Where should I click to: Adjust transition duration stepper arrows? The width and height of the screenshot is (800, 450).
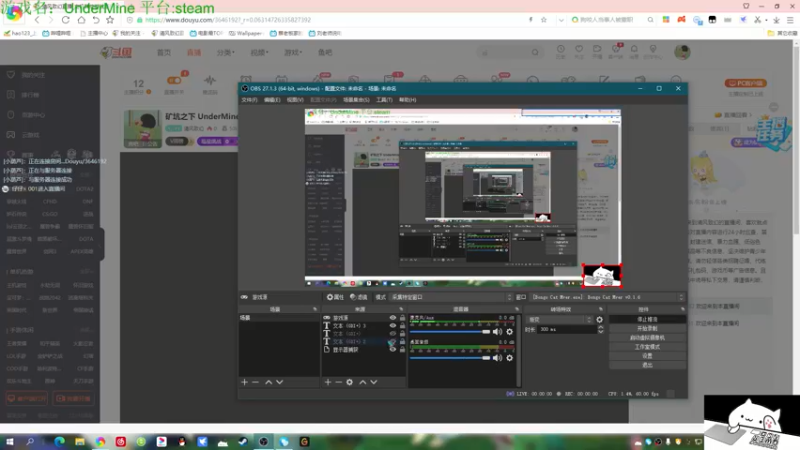click(x=601, y=330)
